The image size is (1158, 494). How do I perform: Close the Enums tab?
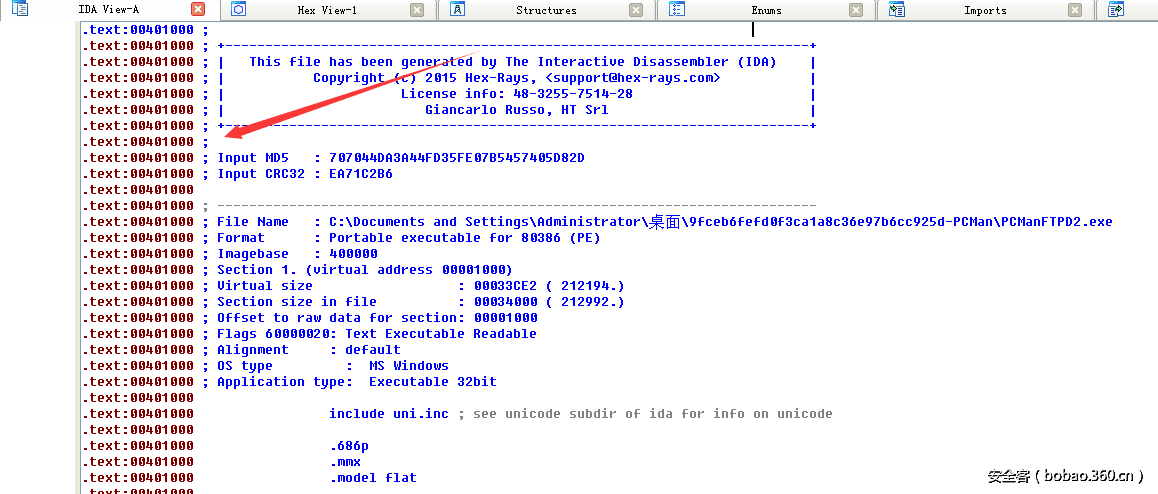pos(856,10)
